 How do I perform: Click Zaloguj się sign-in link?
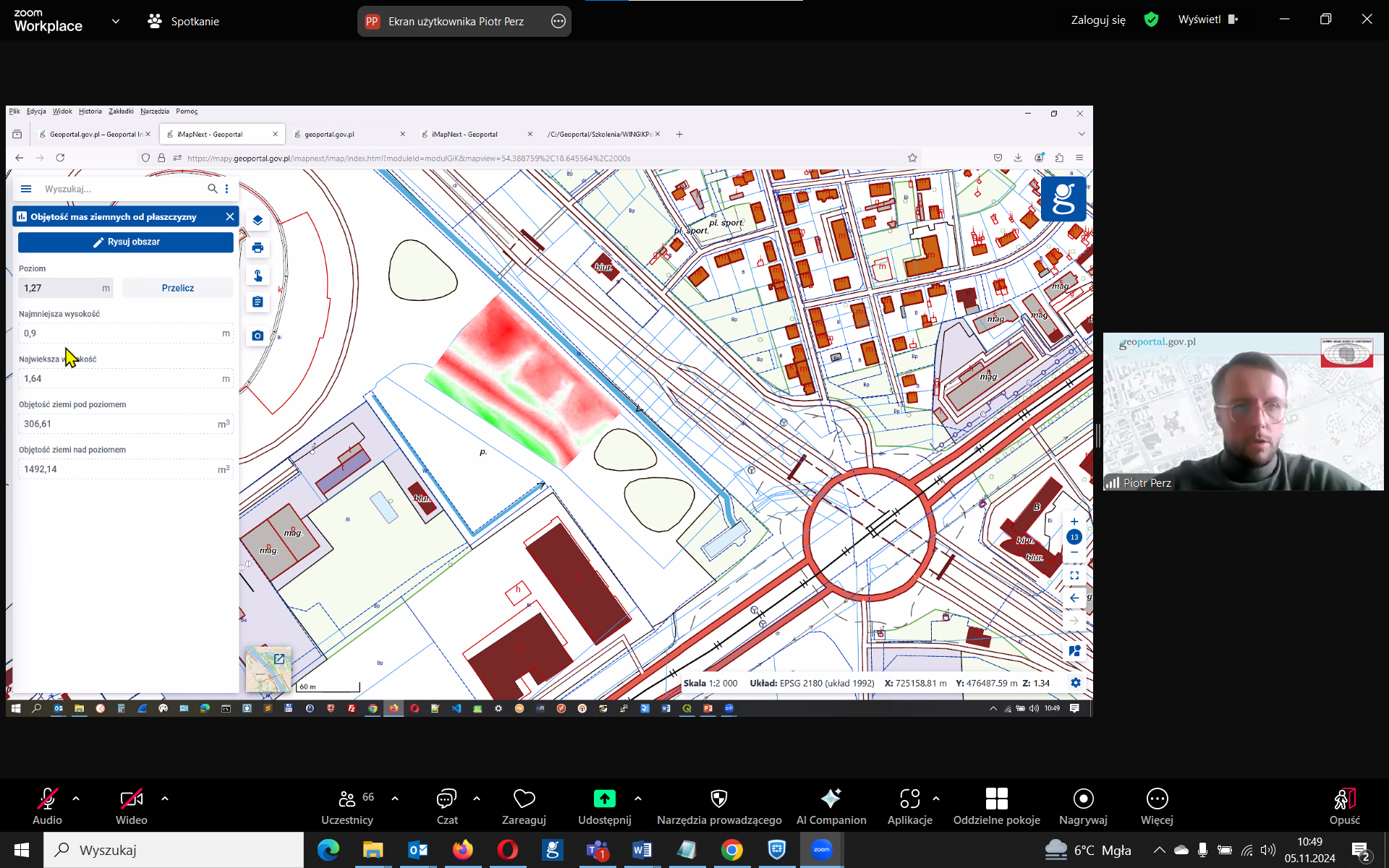pyautogui.click(x=1097, y=20)
